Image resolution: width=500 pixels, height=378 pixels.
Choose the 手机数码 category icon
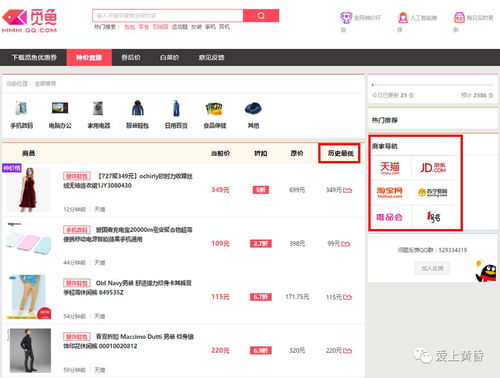click(21, 108)
